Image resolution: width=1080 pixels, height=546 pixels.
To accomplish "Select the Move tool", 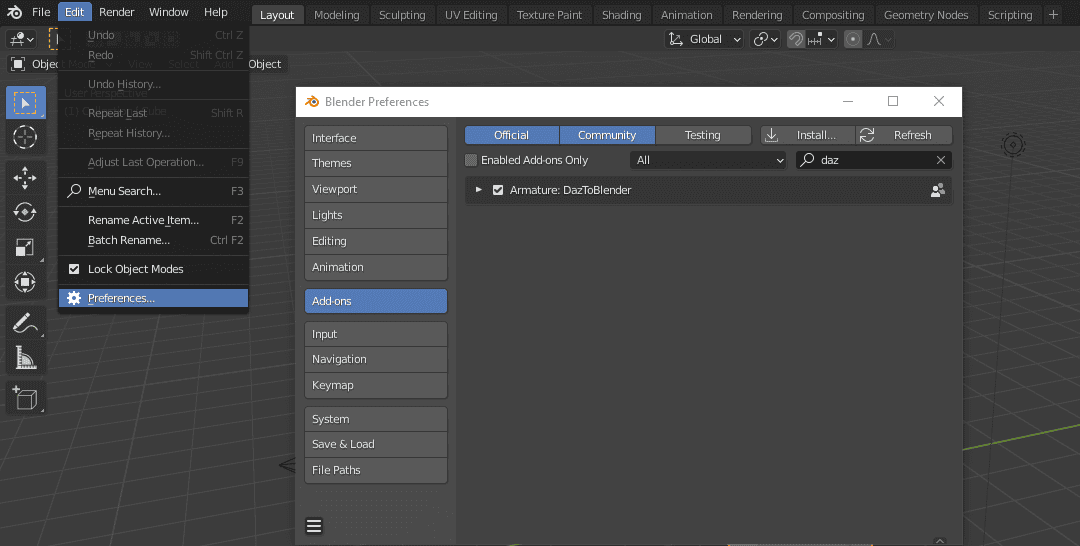I will [x=25, y=178].
